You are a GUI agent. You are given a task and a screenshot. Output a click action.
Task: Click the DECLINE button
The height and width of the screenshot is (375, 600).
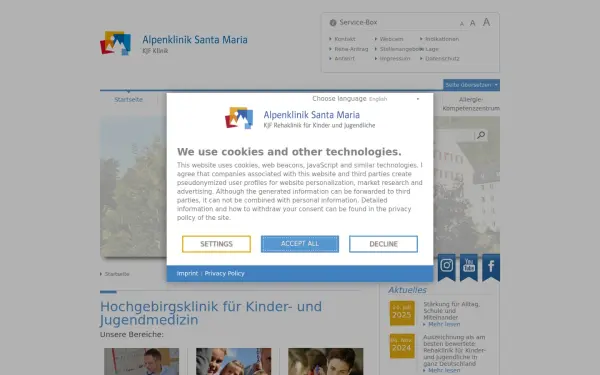pos(383,244)
